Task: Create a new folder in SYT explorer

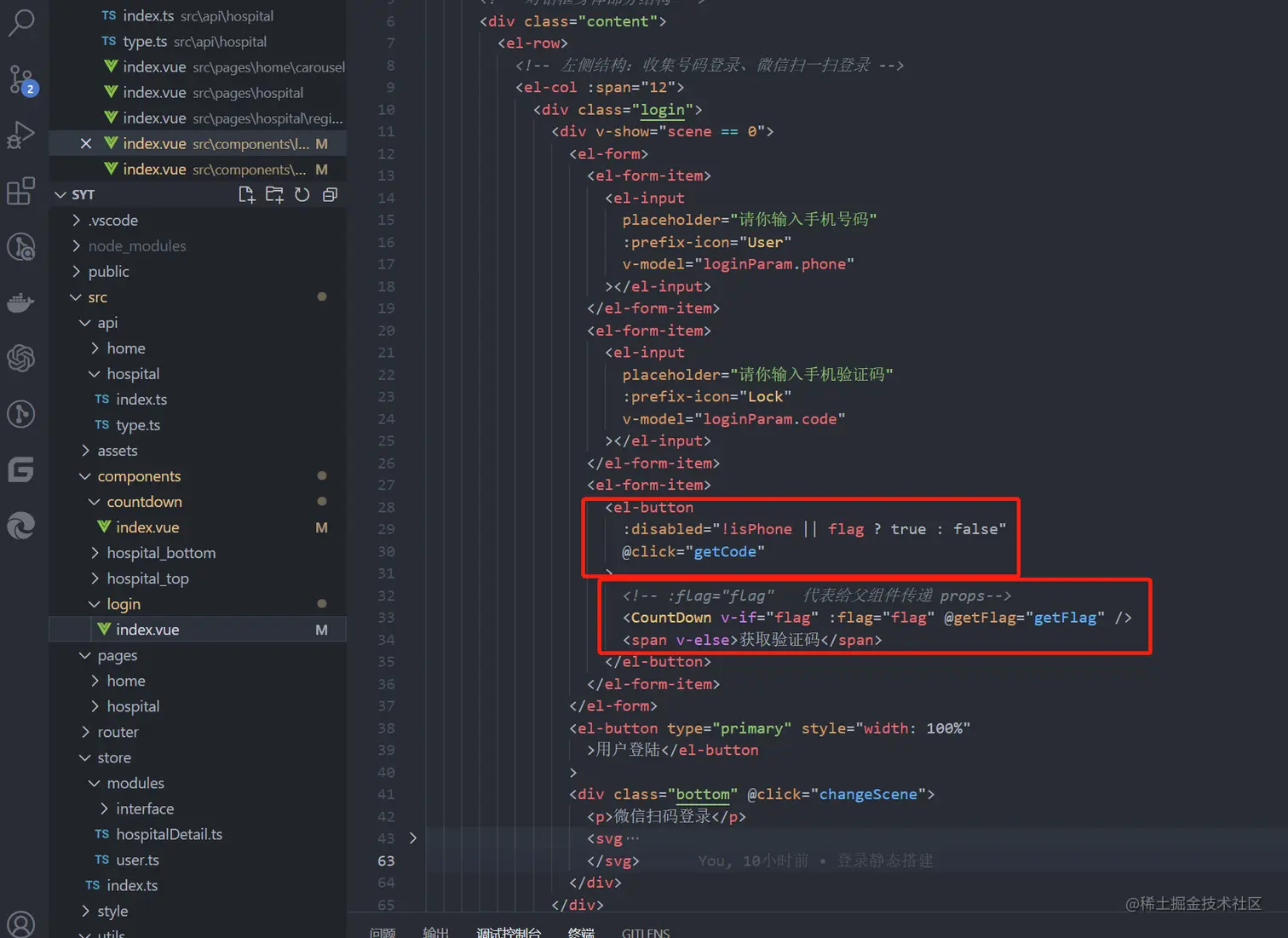Action: (x=274, y=194)
